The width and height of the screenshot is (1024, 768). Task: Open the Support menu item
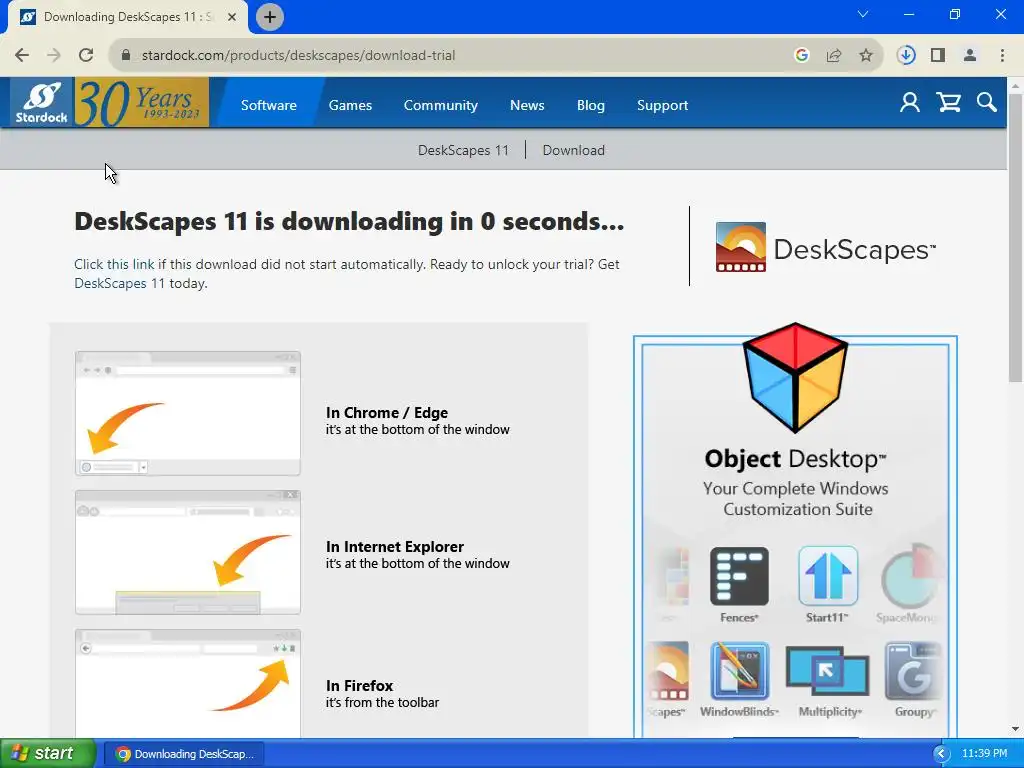662,105
